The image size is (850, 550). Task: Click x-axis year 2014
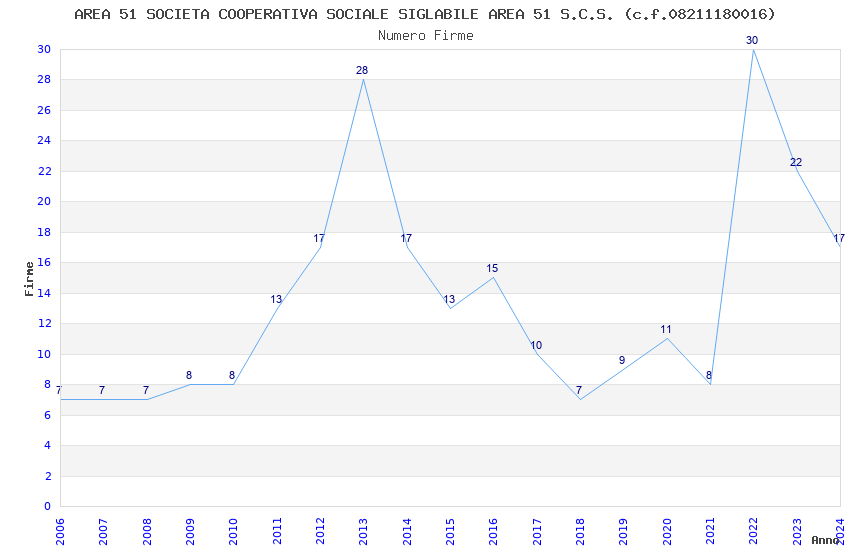coord(407,531)
